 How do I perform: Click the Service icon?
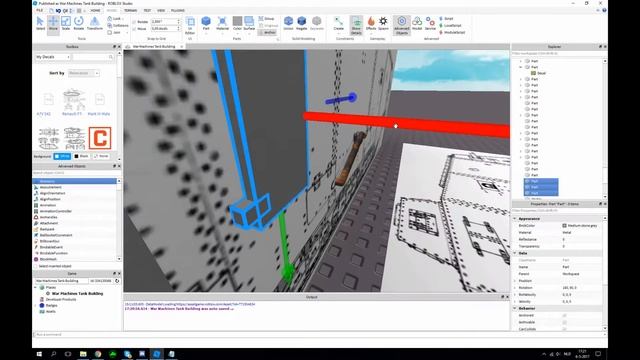(x=430, y=23)
